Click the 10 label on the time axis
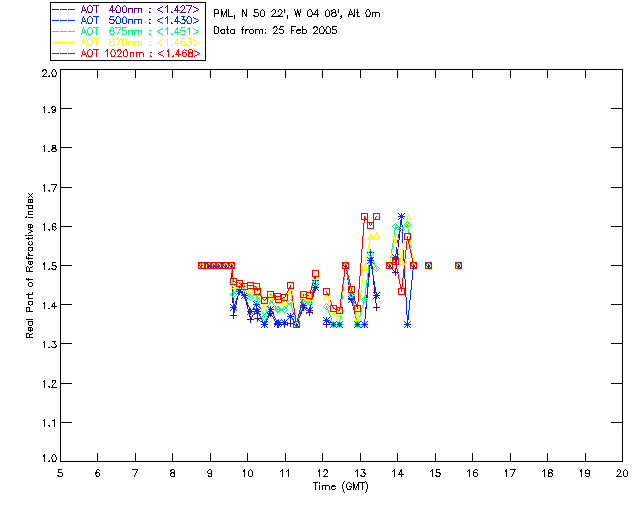Screen dimensions: 640x512 click(x=247, y=473)
